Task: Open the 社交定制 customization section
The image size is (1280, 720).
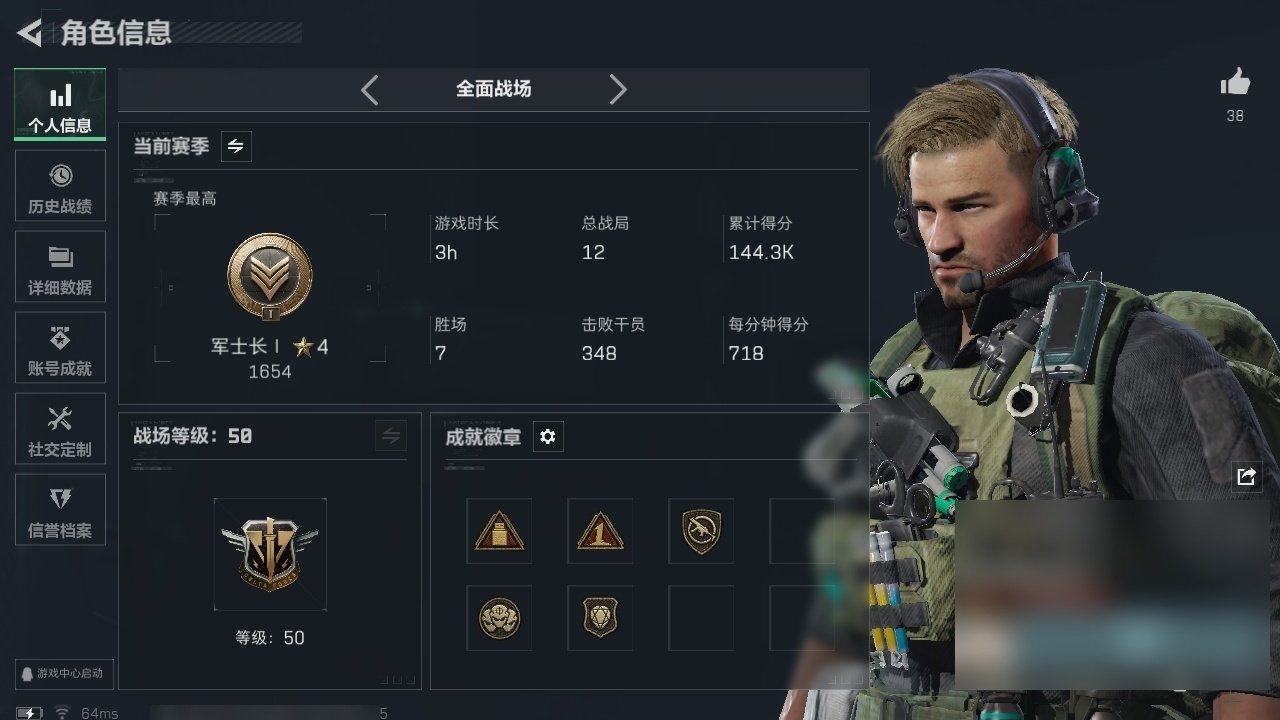Action: point(60,429)
